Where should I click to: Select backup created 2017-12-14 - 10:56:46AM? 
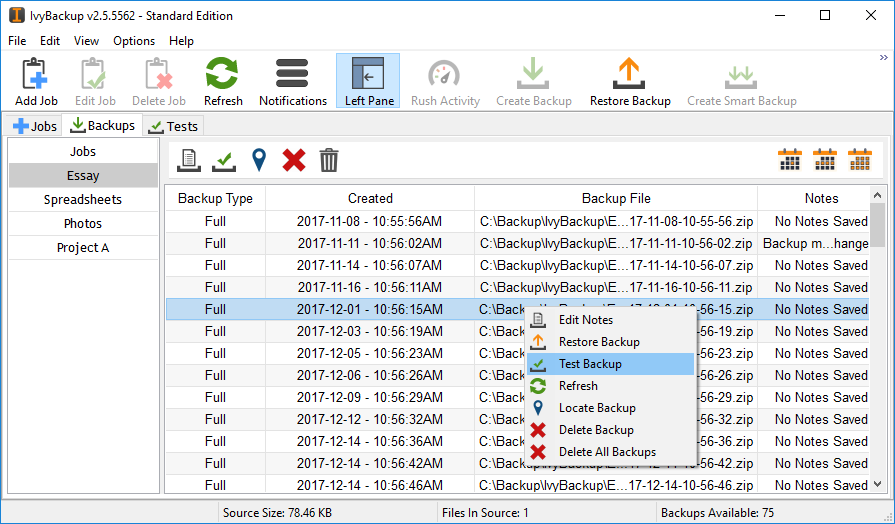(518, 485)
